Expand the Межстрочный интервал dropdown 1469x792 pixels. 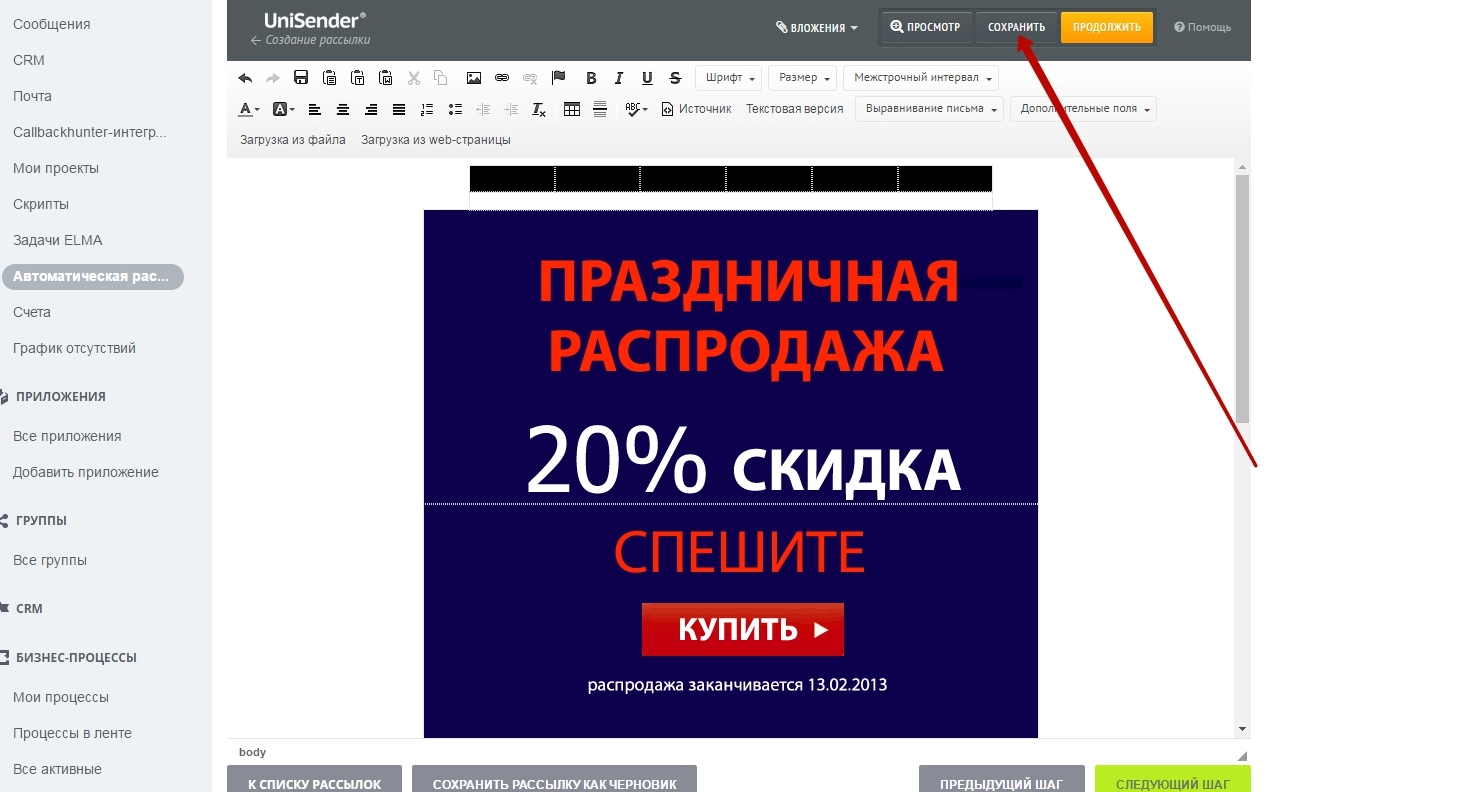tap(920, 78)
